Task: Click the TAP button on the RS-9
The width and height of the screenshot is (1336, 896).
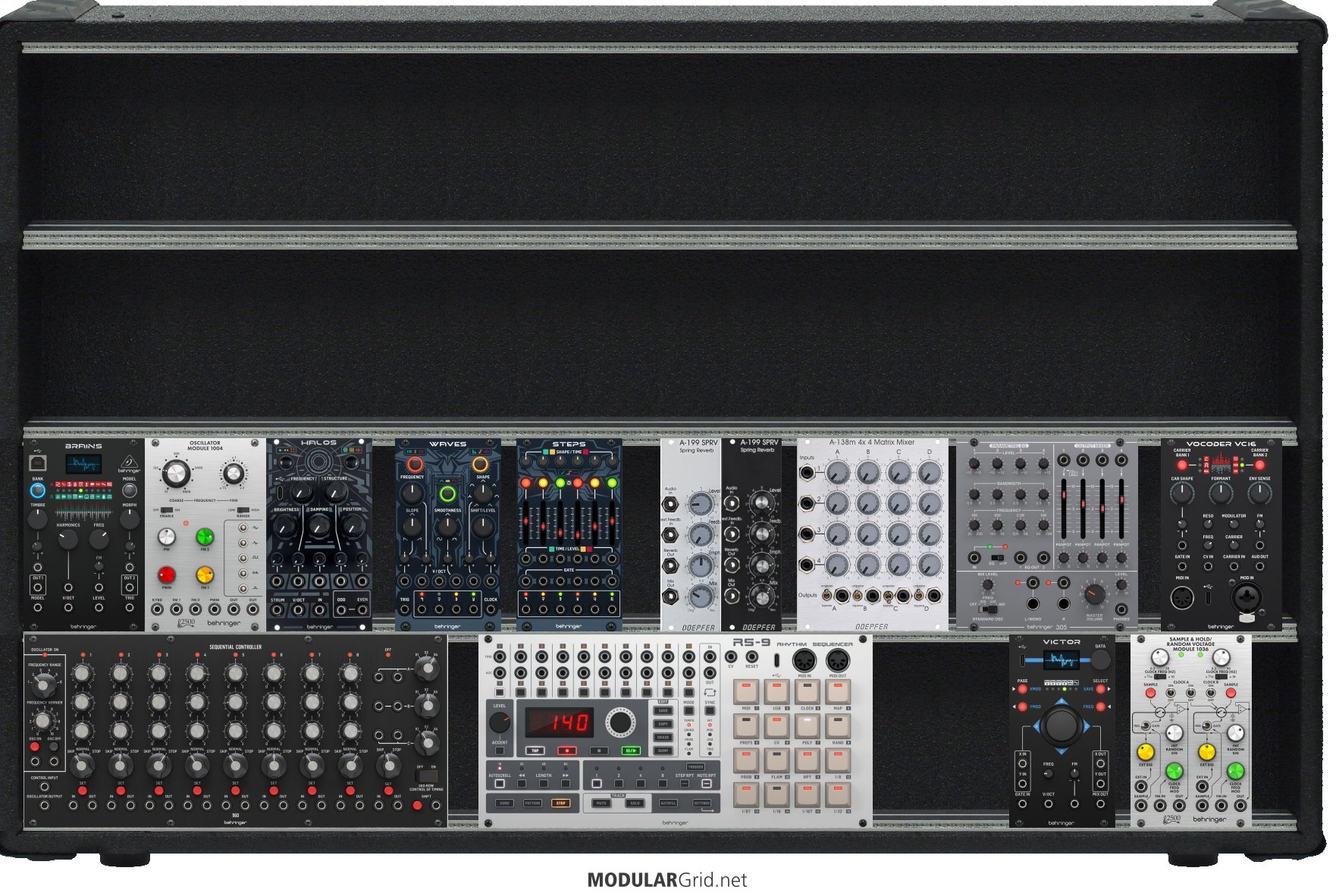Action: pos(535,750)
